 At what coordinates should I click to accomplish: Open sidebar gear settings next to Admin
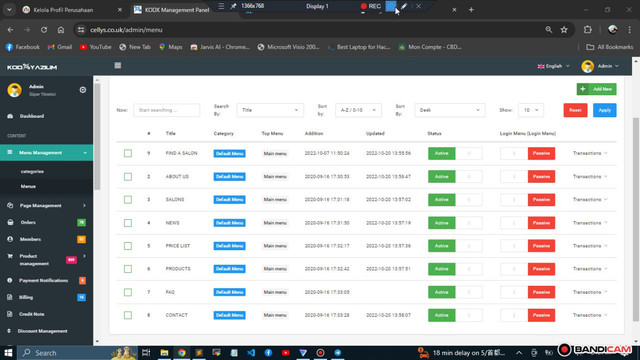click(x=83, y=90)
